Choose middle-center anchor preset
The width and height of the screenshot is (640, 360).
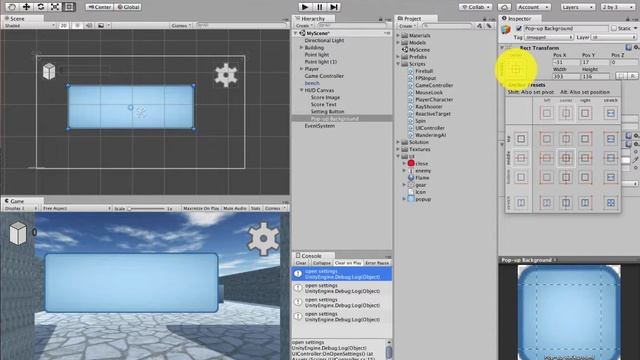pyautogui.click(x=566, y=158)
